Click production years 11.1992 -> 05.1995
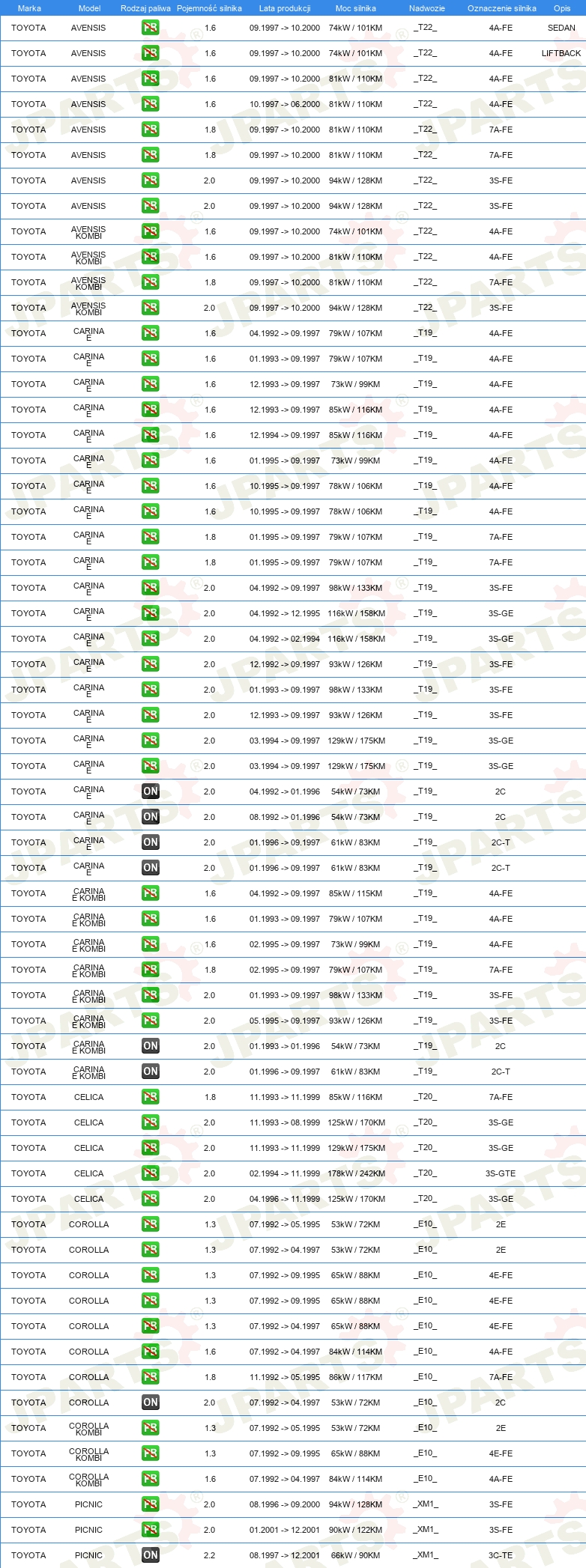The width and height of the screenshot is (586, 1568). click(x=285, y=1377)
